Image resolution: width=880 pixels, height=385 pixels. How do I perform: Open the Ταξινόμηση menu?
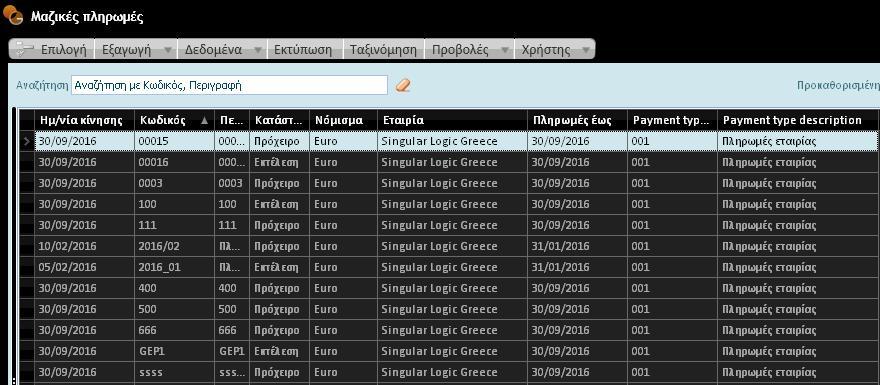pos(383,49)
